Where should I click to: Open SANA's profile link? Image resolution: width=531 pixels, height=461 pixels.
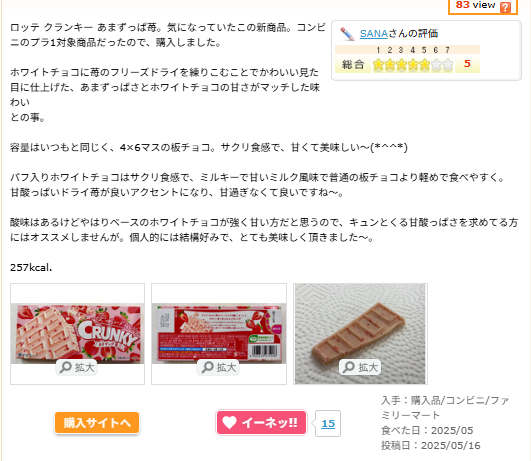[374, 34]
